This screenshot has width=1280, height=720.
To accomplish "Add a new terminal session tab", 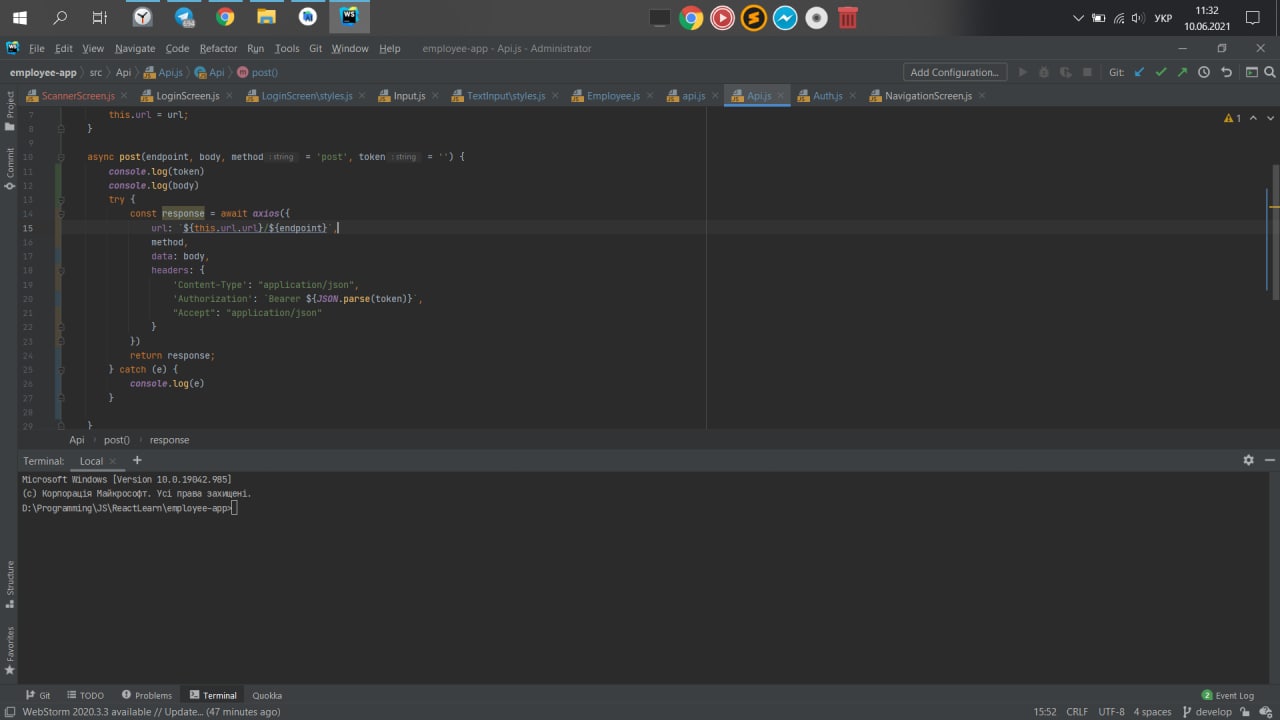I will (x=137, y=460).
